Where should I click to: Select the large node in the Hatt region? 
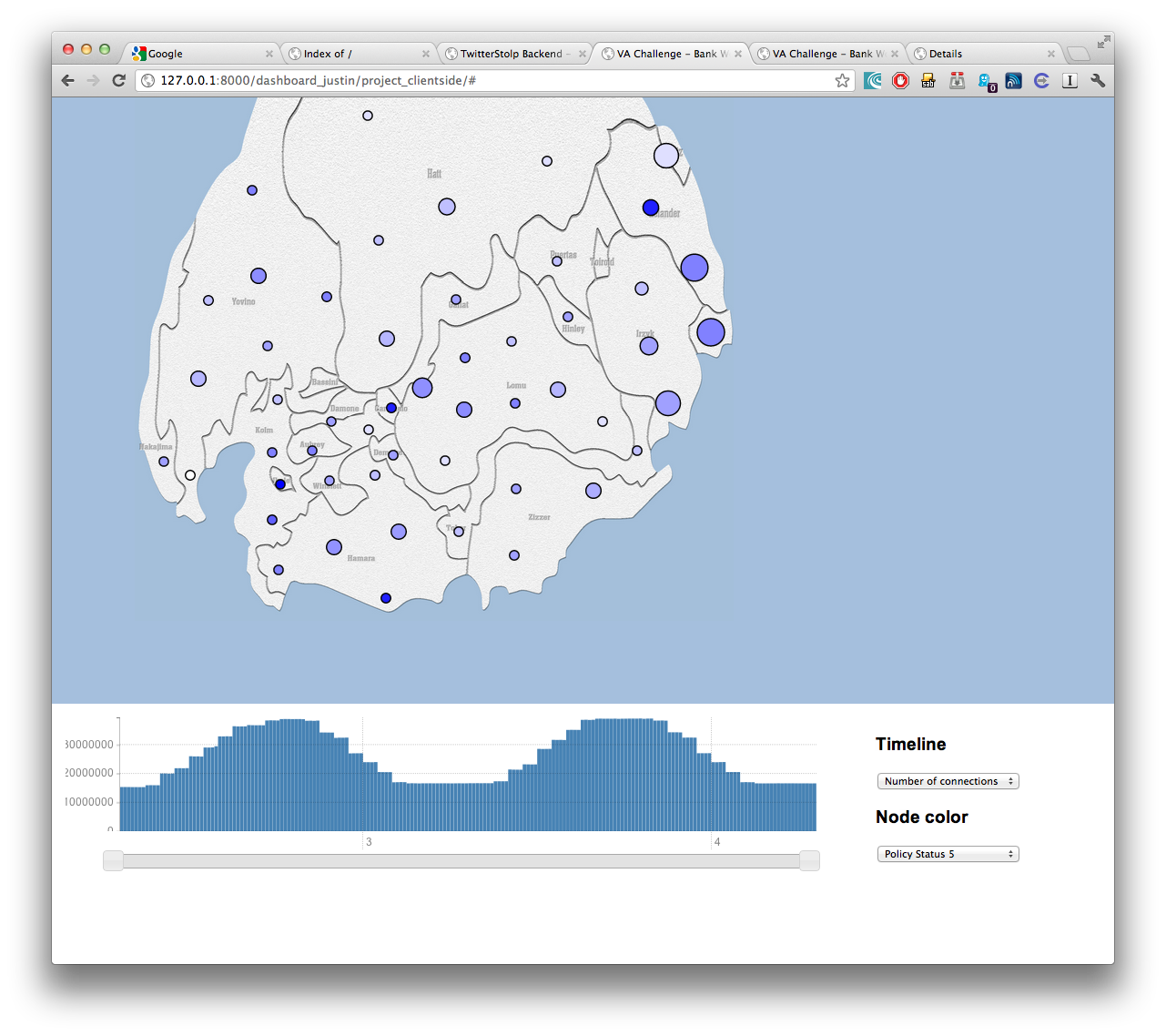click(447, 207)
